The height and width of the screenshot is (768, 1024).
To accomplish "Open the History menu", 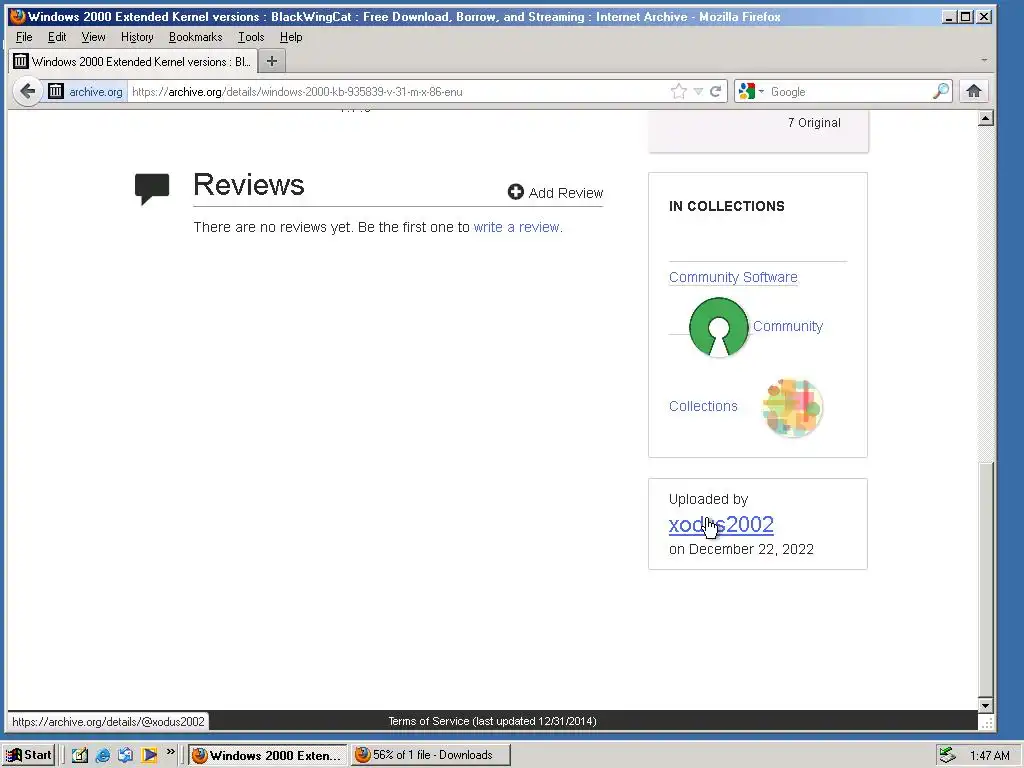I will [x=137, y=37].
